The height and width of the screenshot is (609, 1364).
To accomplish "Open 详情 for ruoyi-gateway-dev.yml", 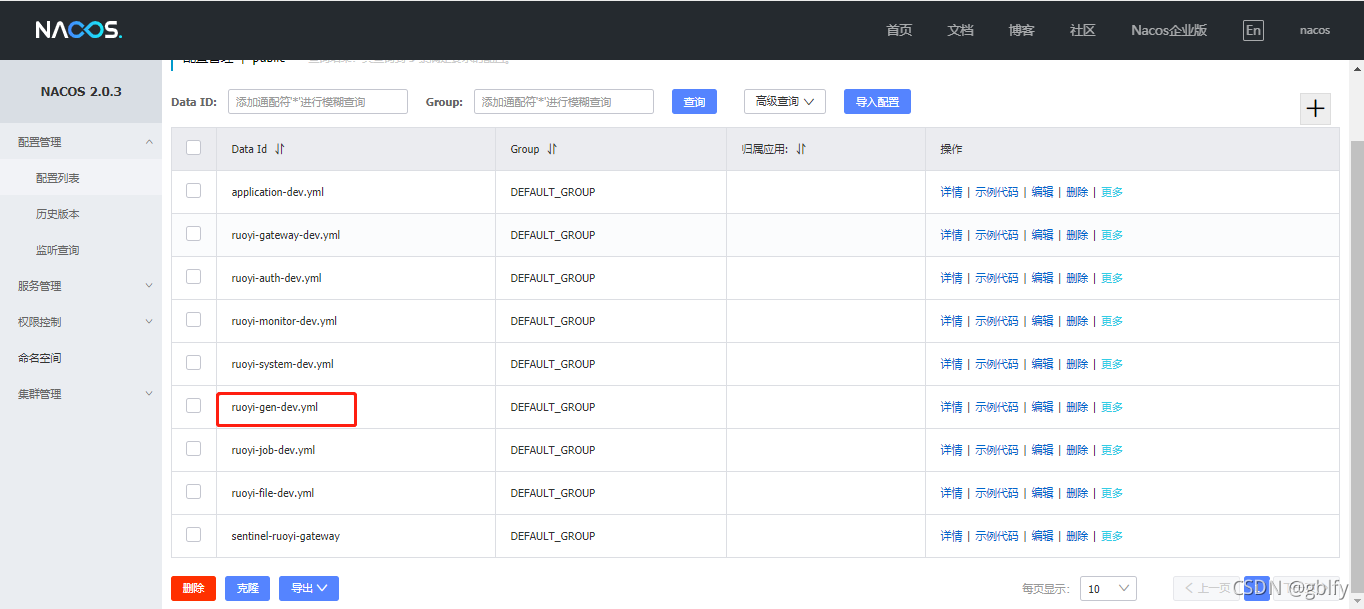I will pyautogui.click(x=951, y=235).
